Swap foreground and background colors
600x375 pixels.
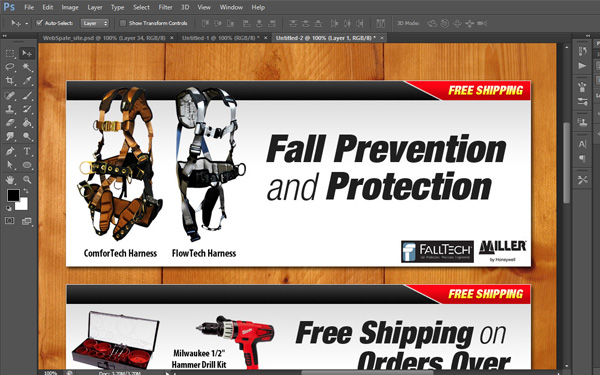click(26, 191)
